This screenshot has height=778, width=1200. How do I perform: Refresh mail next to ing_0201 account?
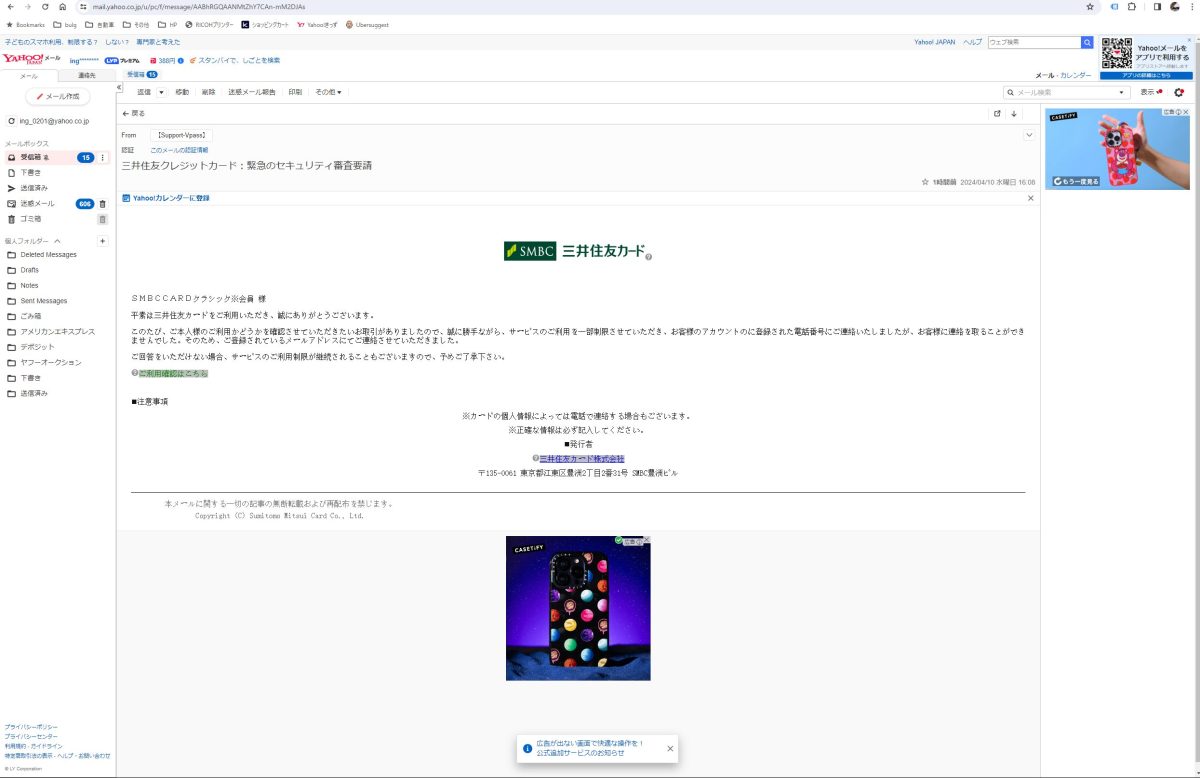coord(11,121)
